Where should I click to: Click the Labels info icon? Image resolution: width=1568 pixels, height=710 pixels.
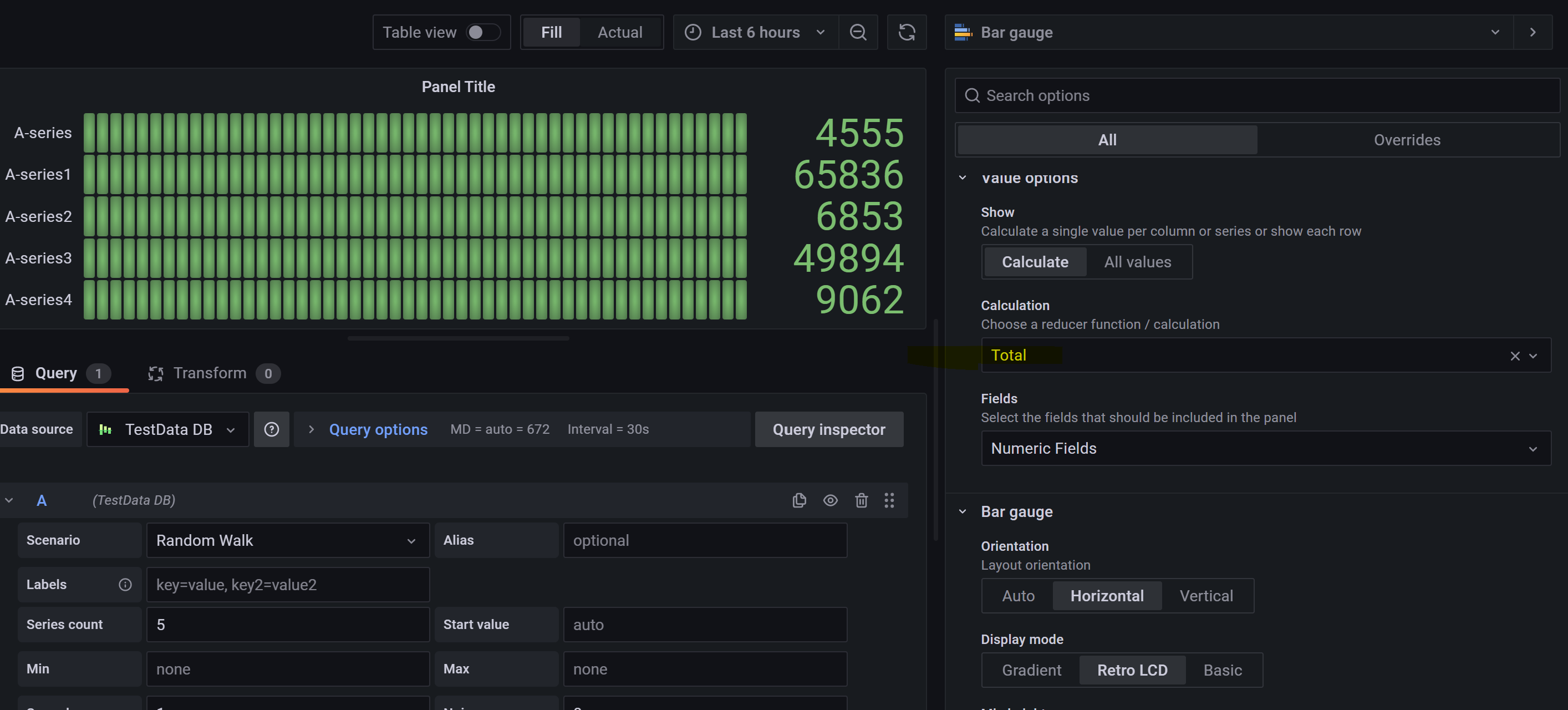click(125, 585)
